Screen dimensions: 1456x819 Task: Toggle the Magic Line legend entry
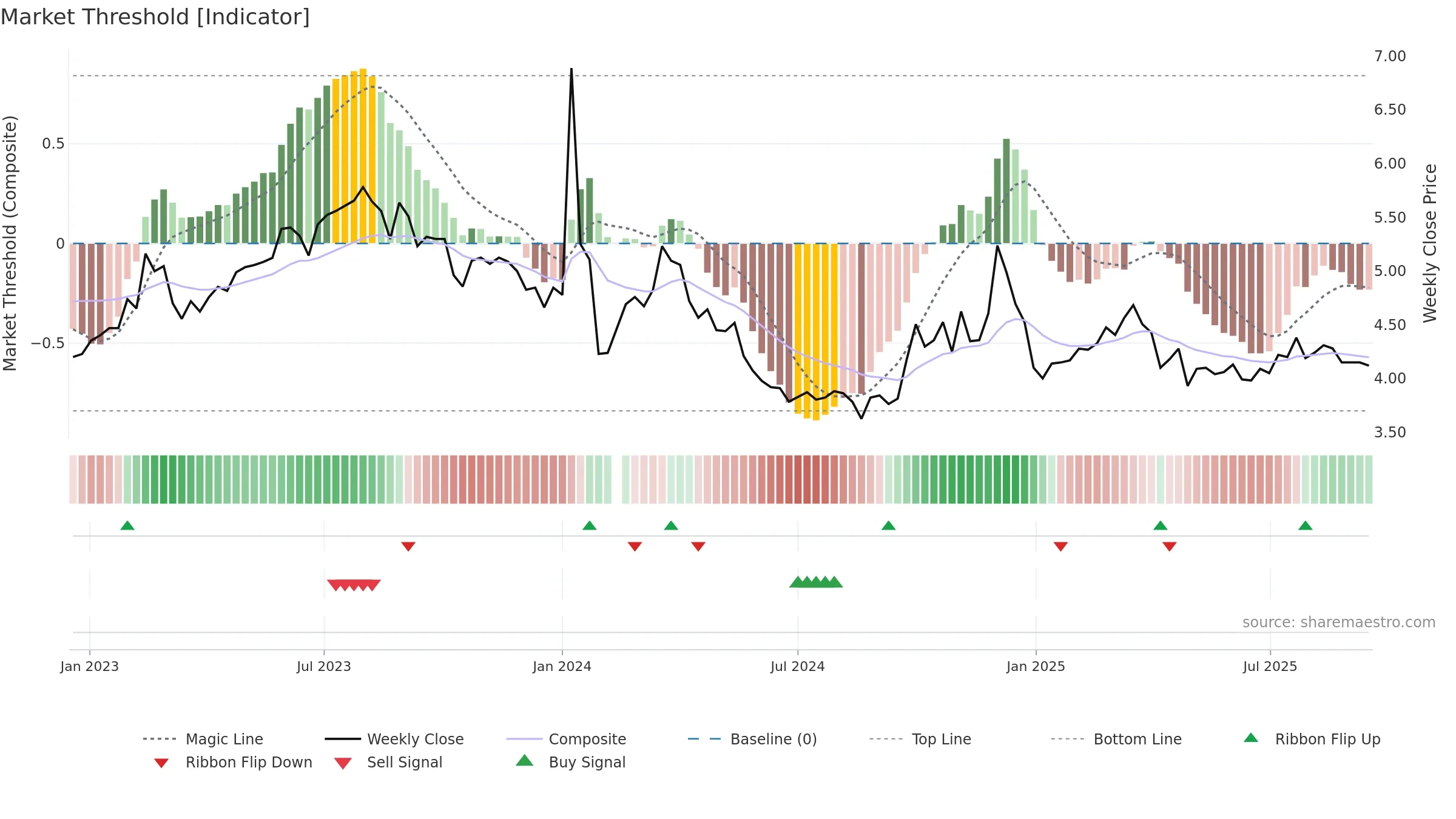pyautogui.click(x=203, y=739)
